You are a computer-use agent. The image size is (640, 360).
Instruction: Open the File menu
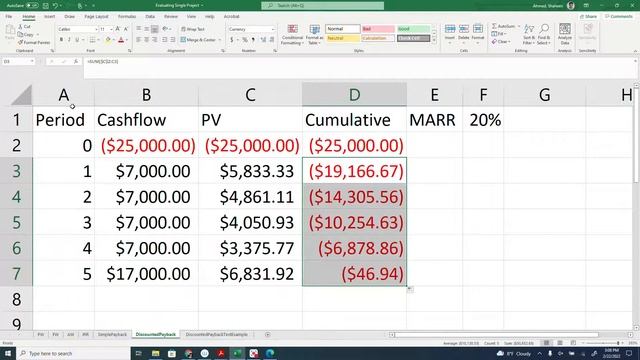pyautogui.click(x=9, y=16)
